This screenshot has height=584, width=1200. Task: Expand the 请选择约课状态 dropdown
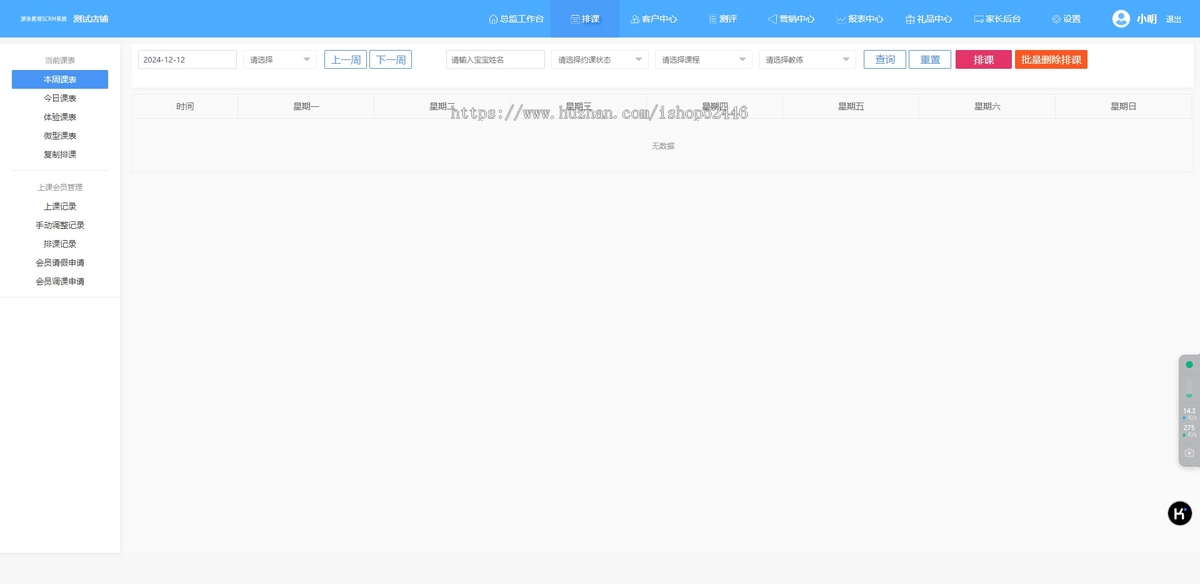pyautogui.click(x=600, y=60)
